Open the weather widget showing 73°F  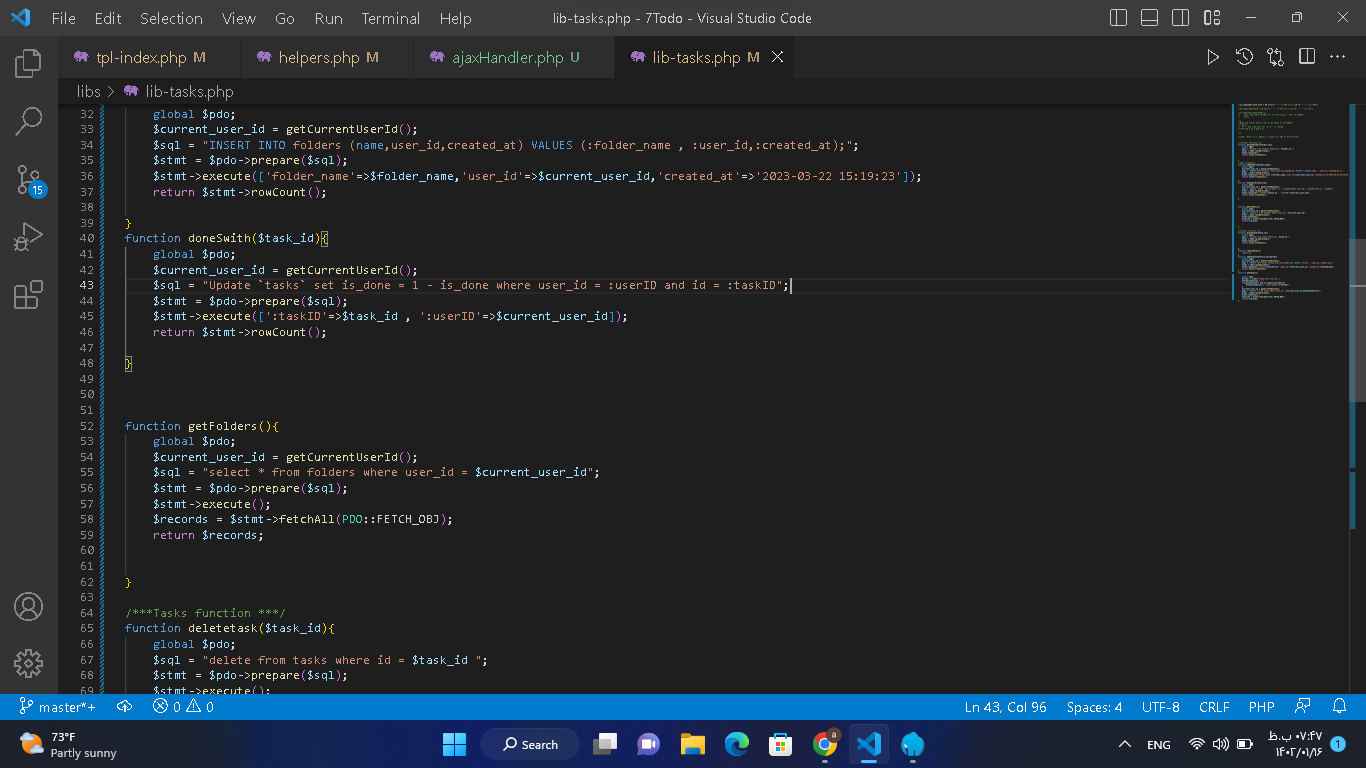click(70, 744)
